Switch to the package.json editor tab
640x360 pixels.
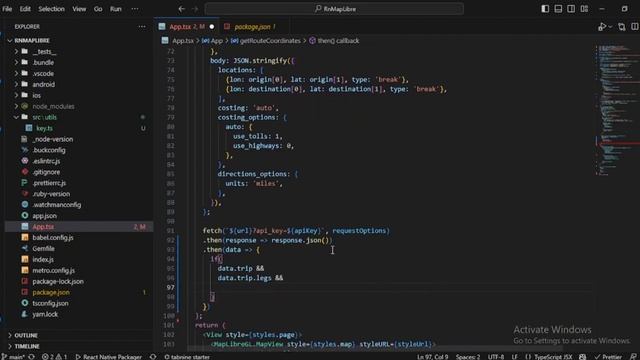pos(252,27)
